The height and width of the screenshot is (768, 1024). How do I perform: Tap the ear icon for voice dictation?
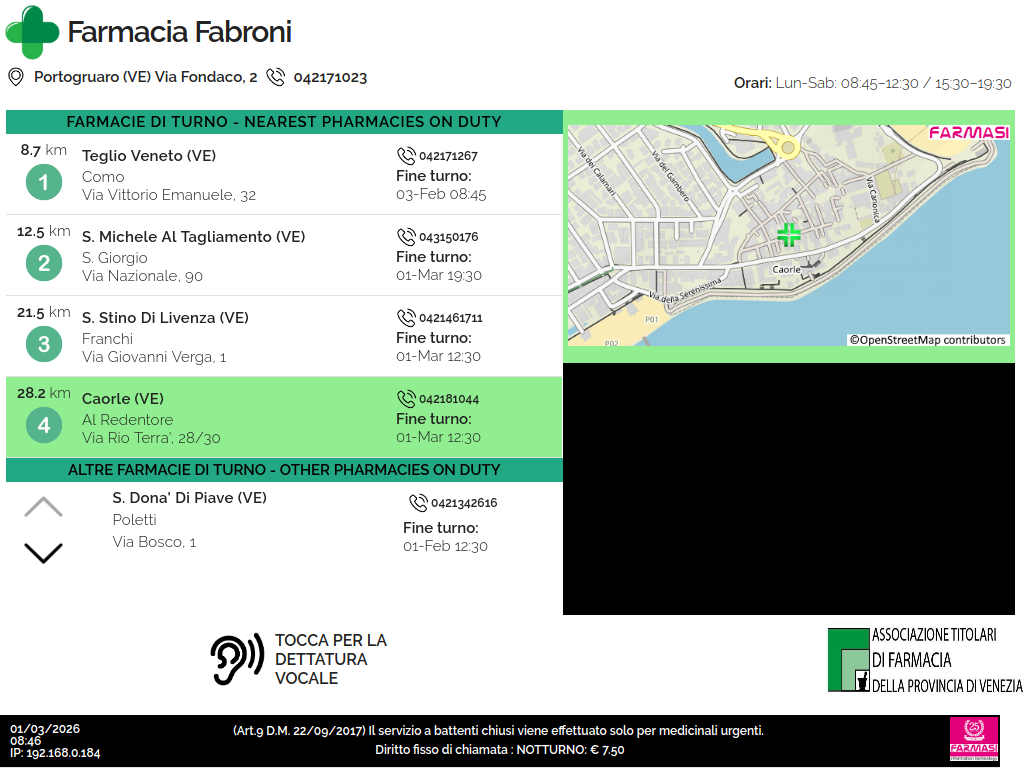[x=236, y=660]
